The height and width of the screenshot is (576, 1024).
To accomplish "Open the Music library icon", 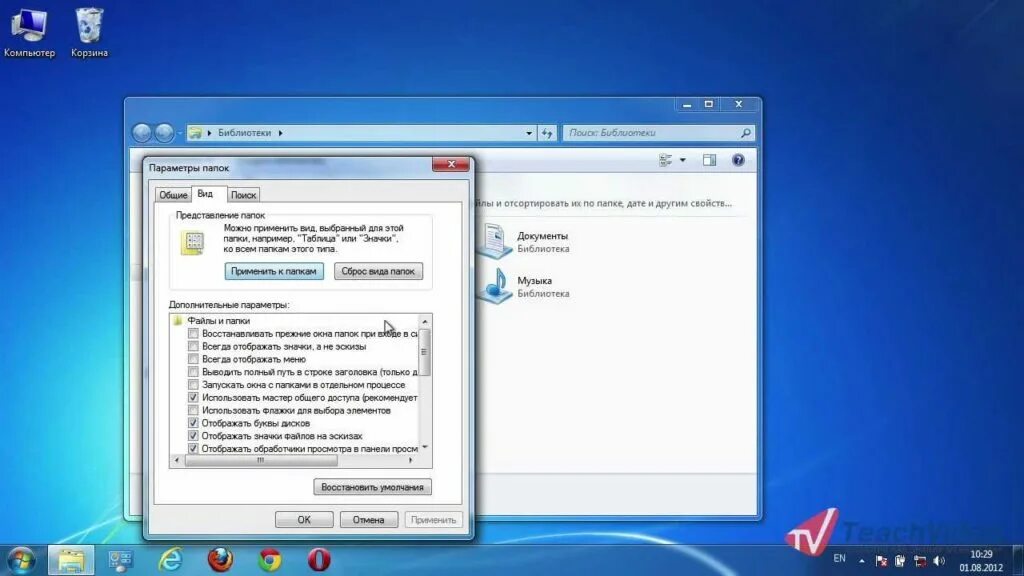I will (494, 286).
